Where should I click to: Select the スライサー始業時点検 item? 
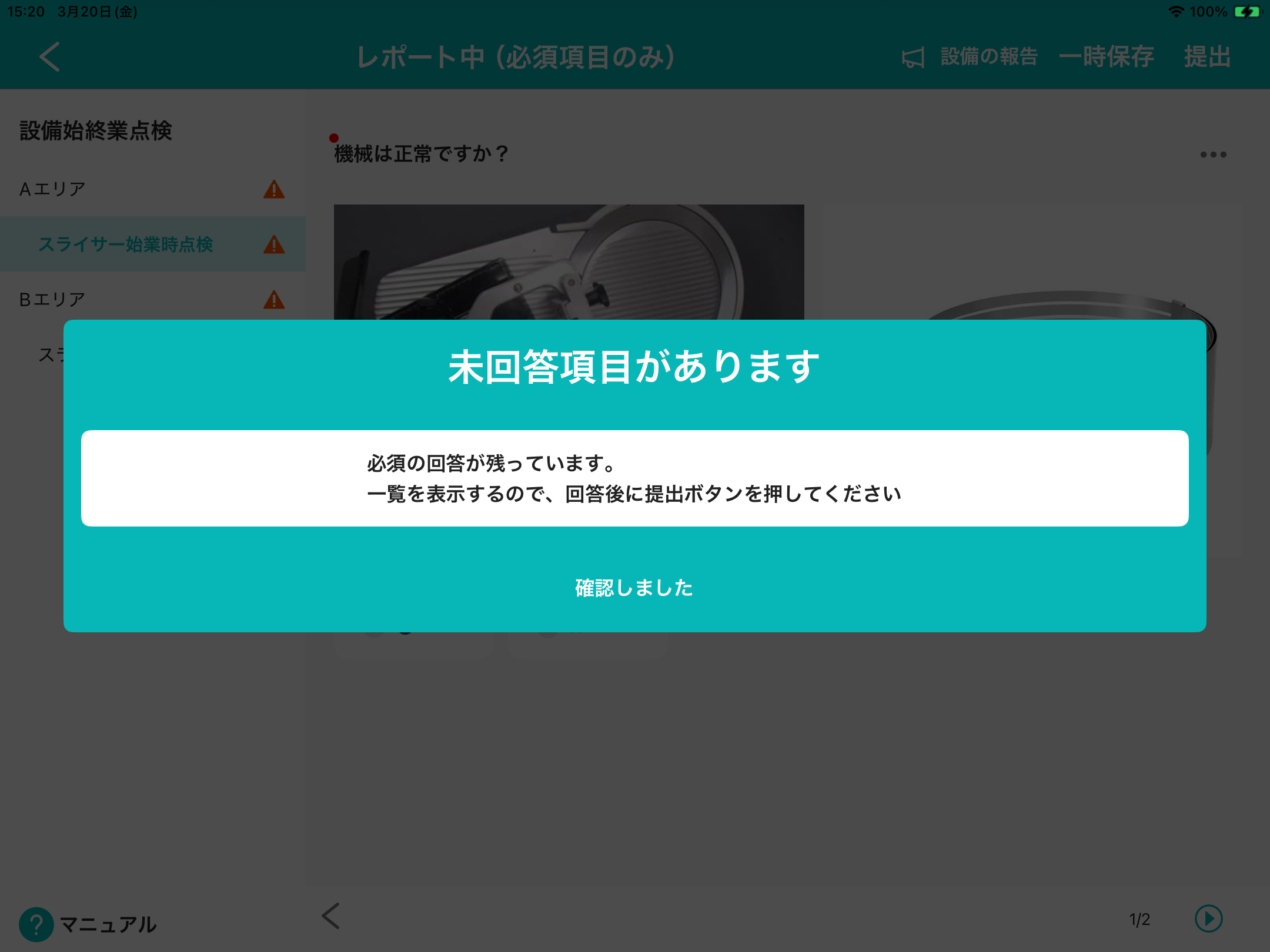point(125,244)
